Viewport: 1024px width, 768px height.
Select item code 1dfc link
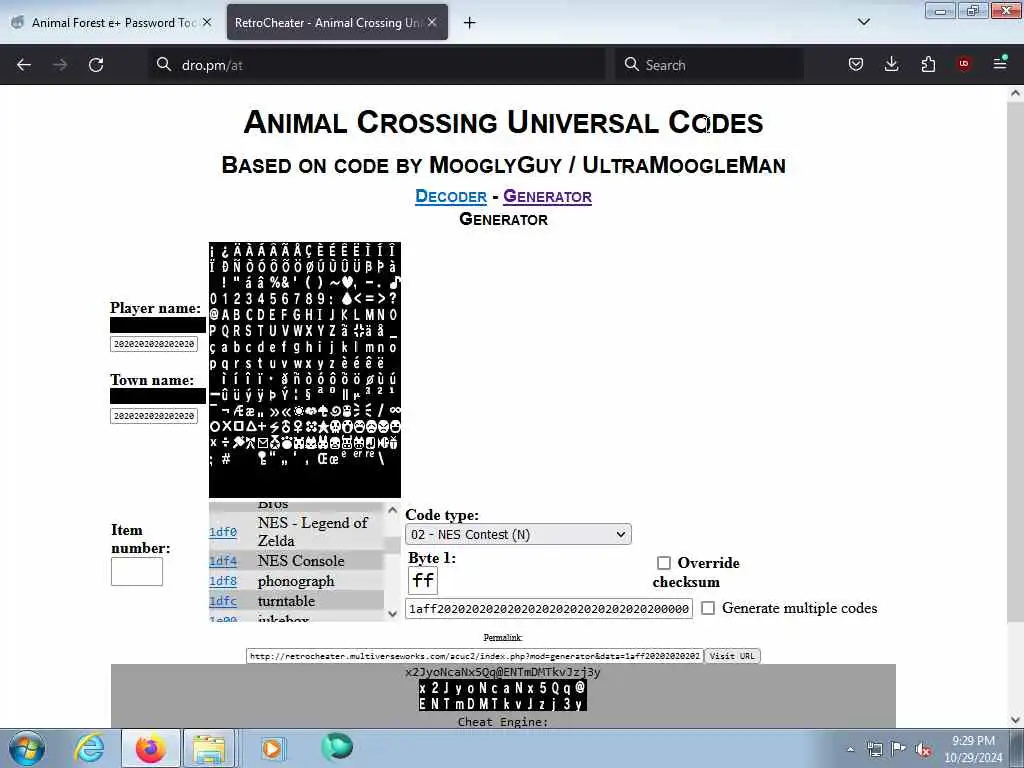coord(223,601)
